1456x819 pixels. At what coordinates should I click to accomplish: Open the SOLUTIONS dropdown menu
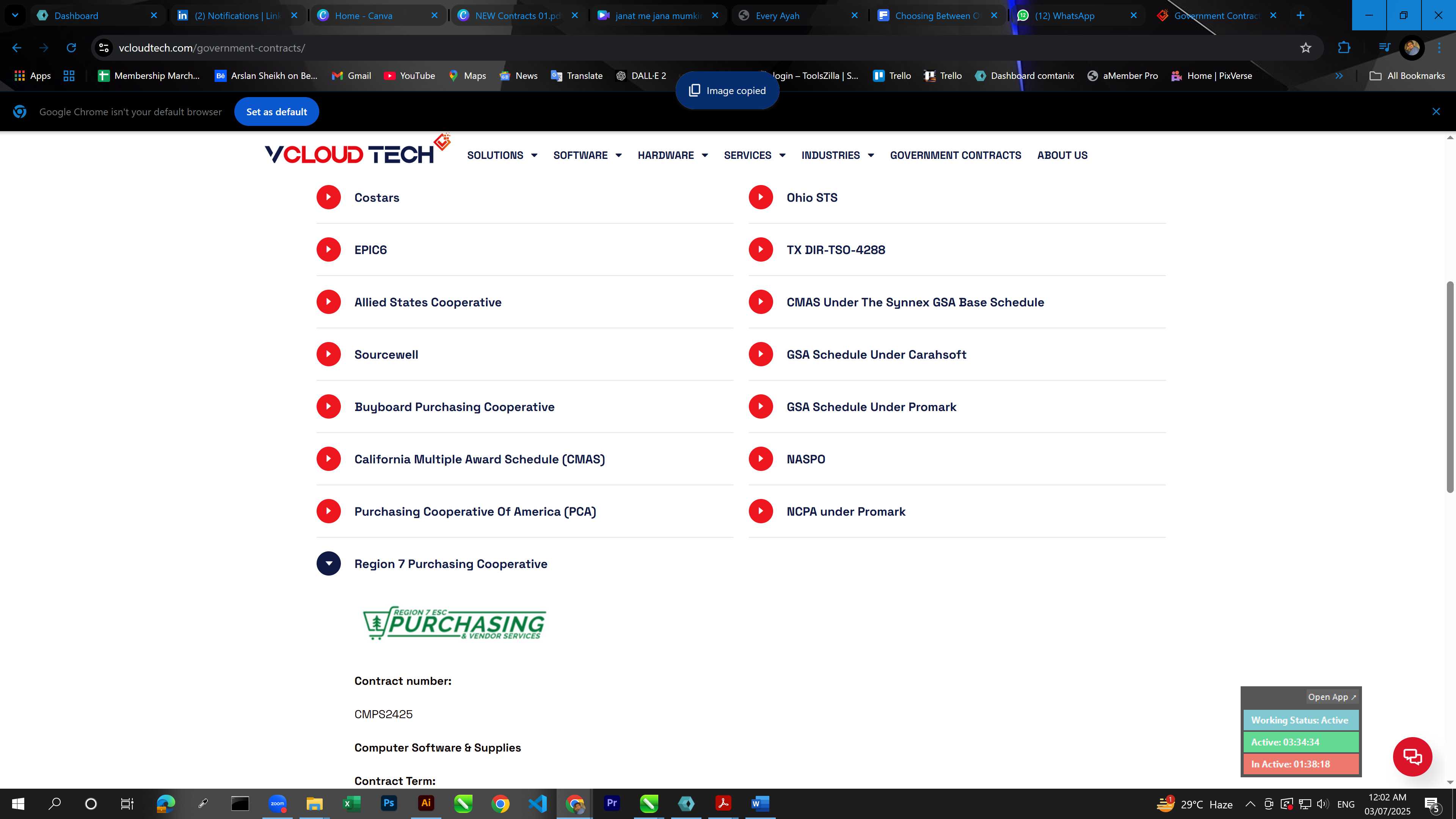pos(502,155)
